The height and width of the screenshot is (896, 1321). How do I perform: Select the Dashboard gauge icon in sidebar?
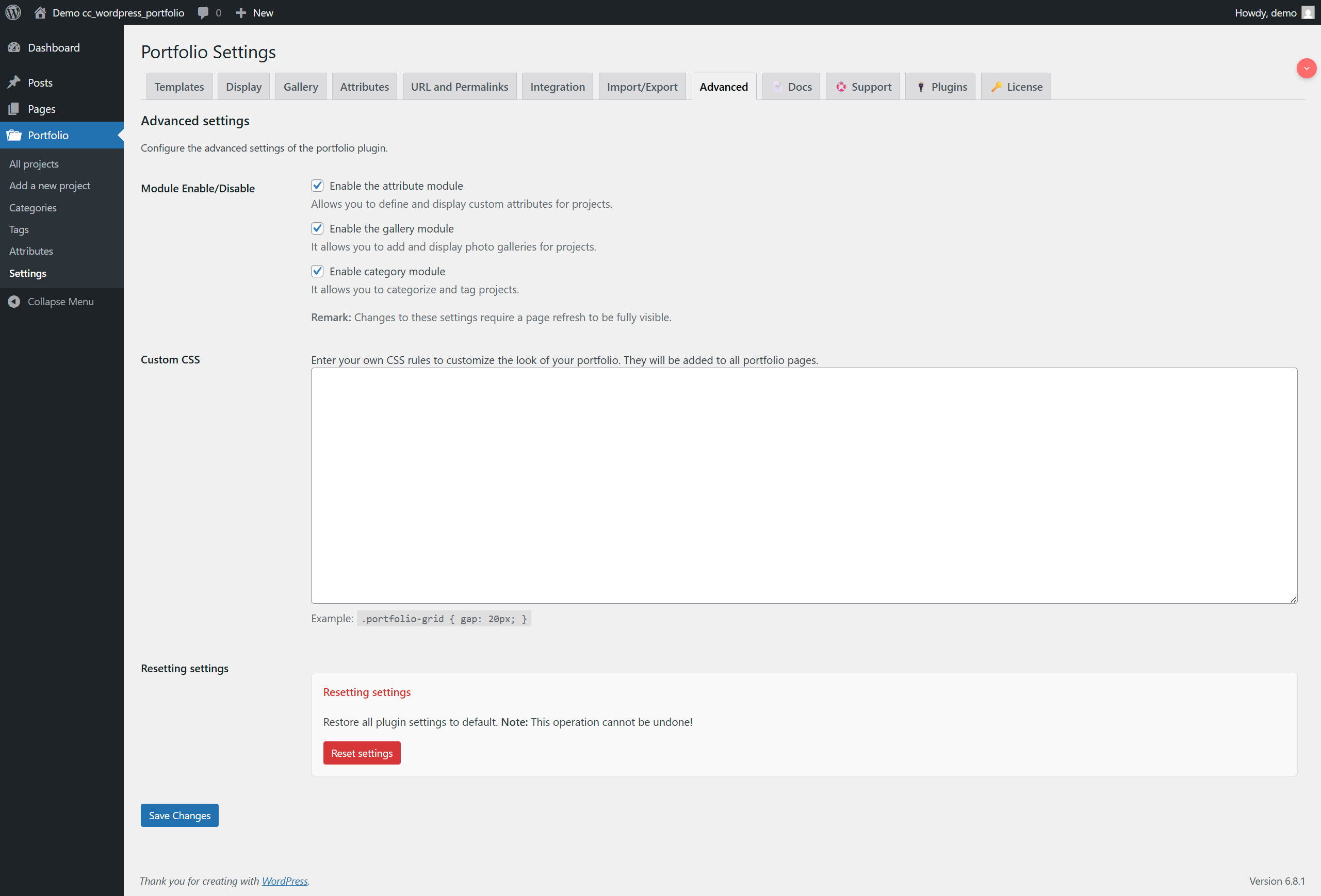tap(14, 47)
